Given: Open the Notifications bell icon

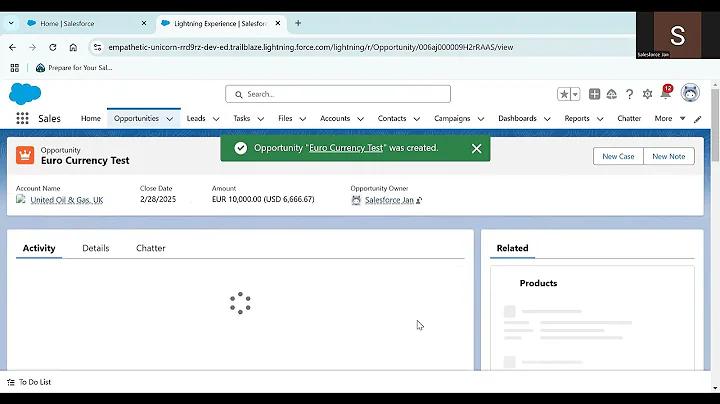Looking at the screenshot, I should (x=666, y=92).
